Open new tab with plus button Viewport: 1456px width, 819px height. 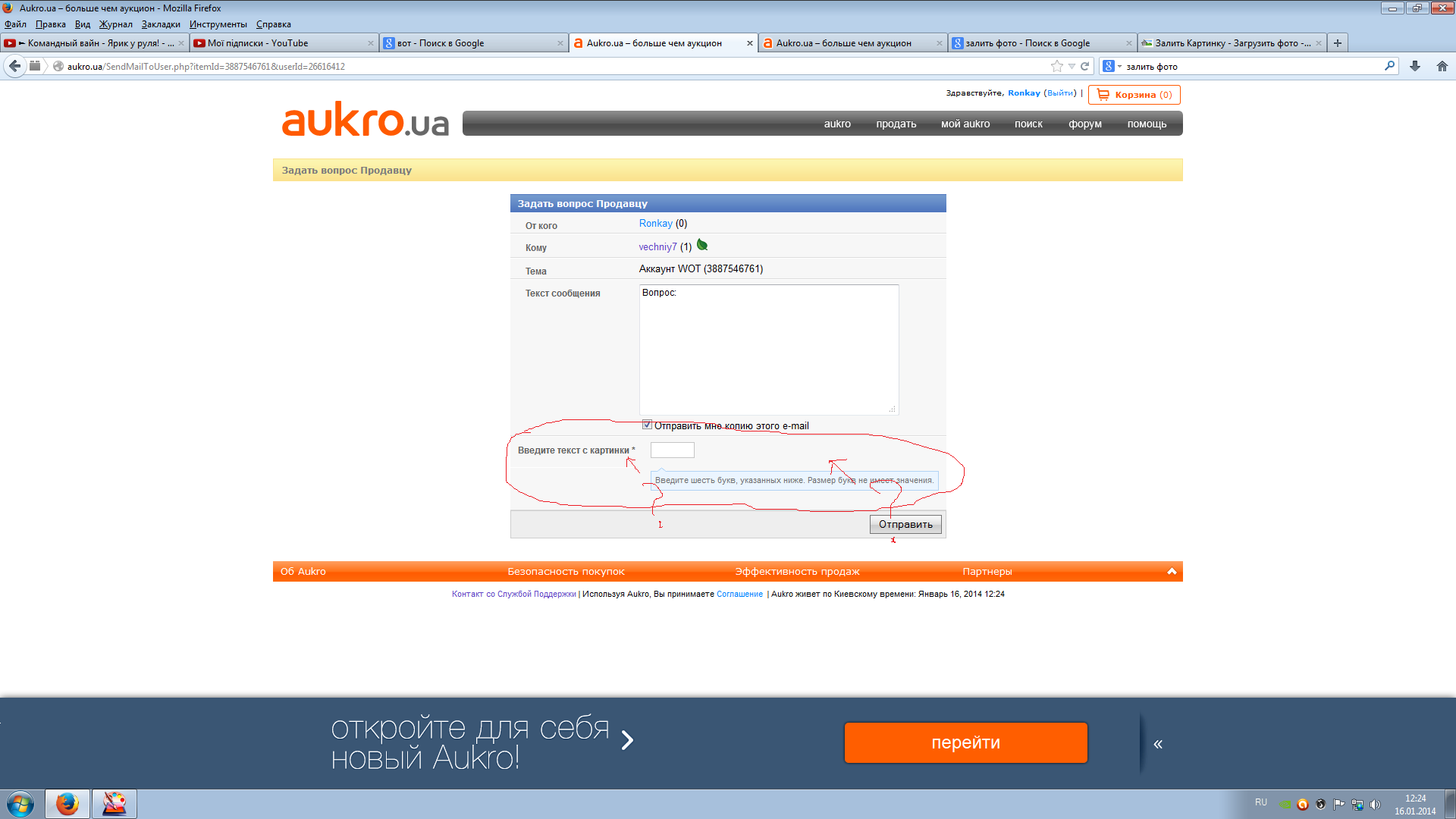pos(1338,43)
